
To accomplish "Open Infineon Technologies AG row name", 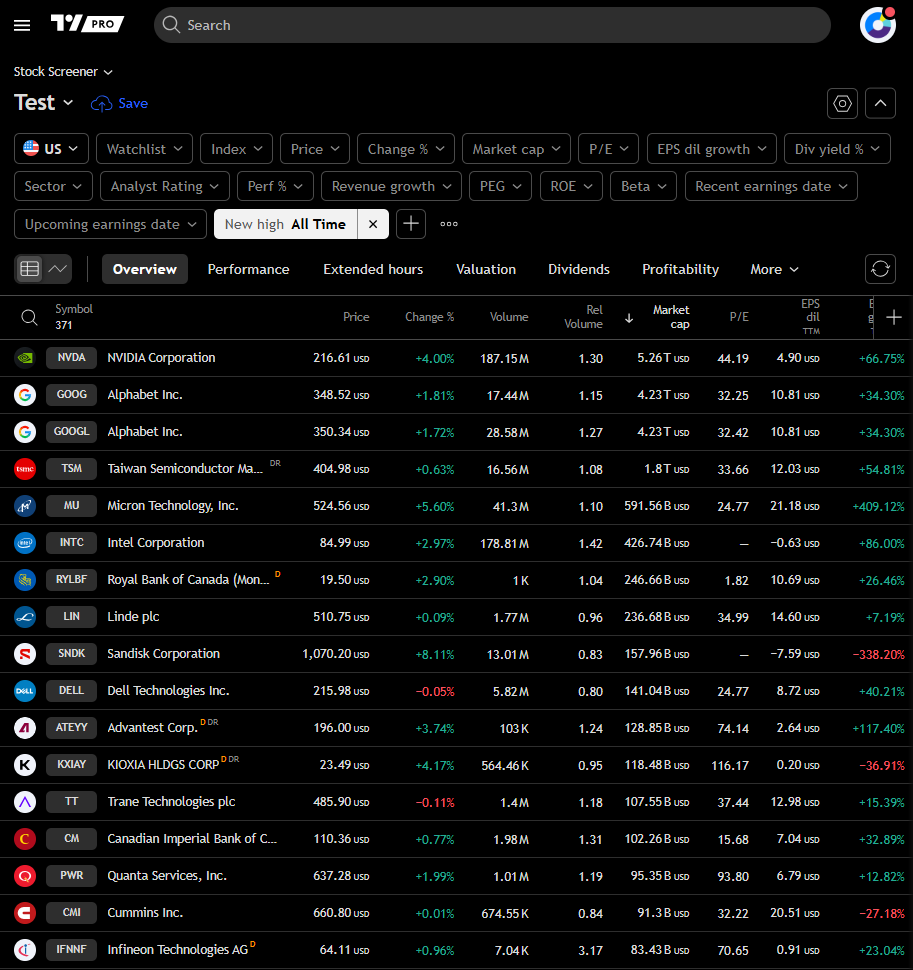I will [x=178, y=950].
